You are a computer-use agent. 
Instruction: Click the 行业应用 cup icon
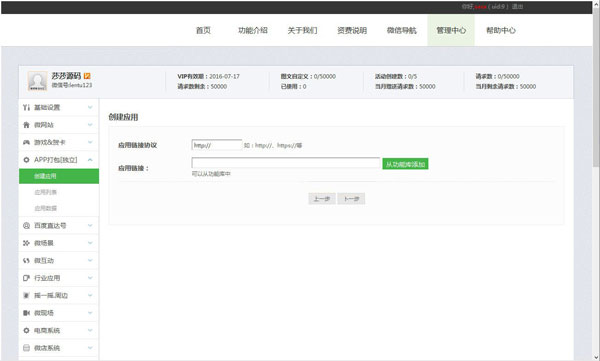click(26, 278)
